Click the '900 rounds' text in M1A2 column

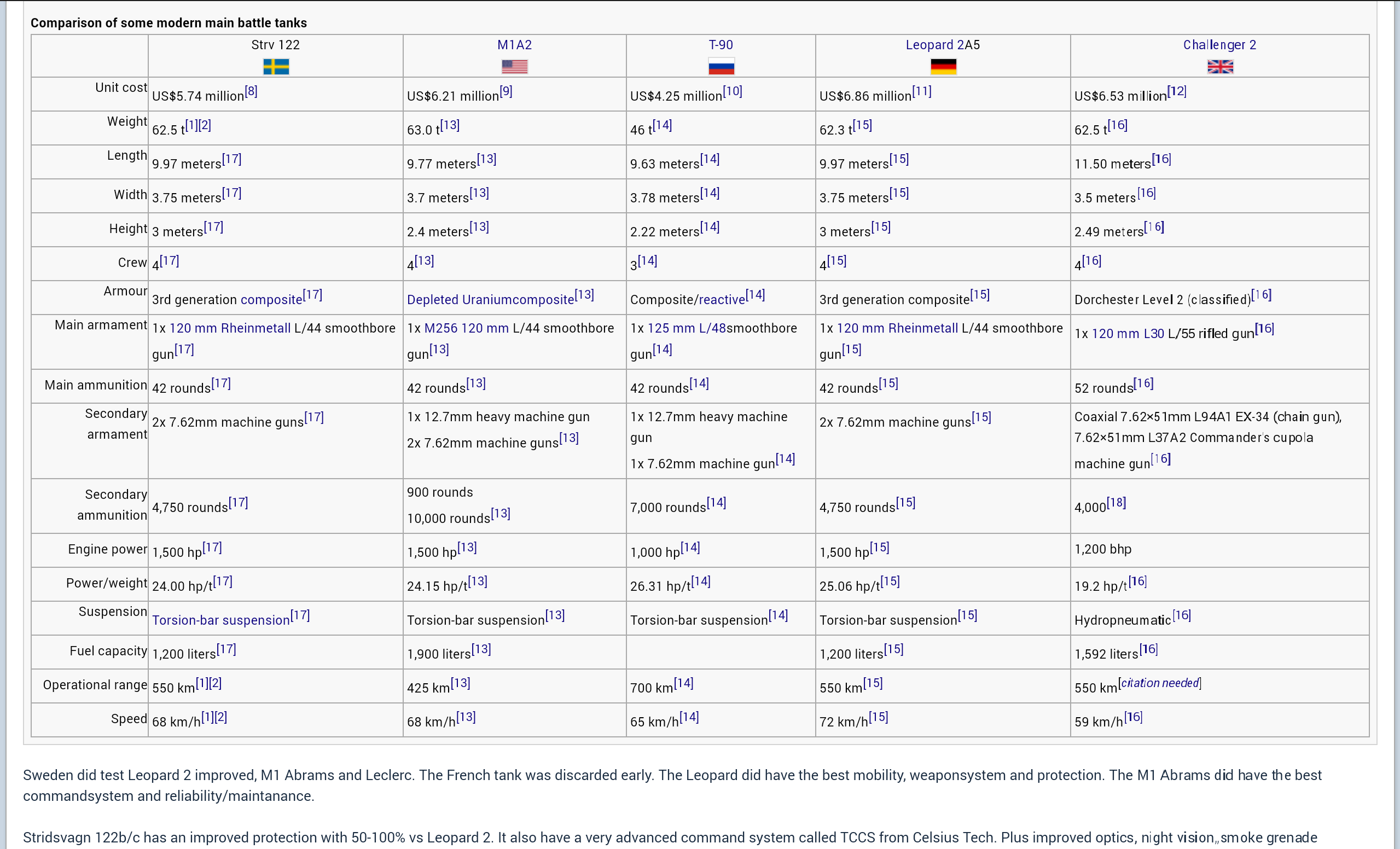tap(440, 492)
